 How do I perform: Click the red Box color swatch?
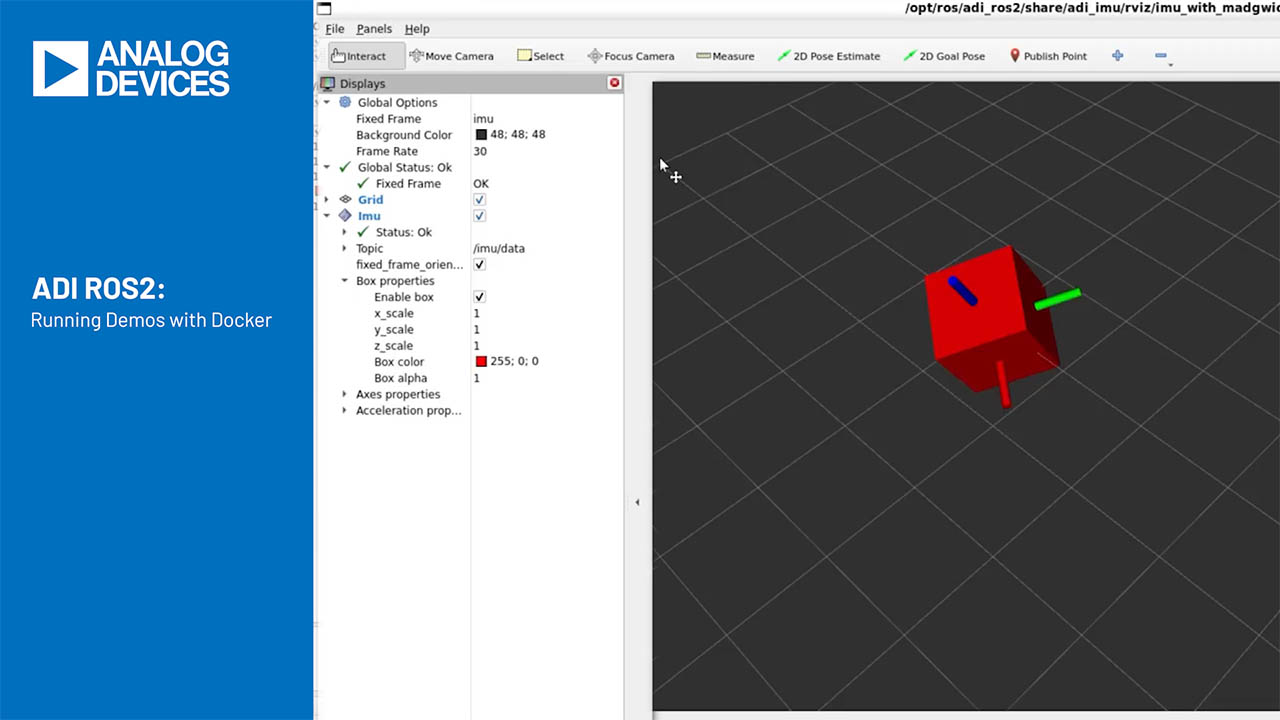point(481,362)
